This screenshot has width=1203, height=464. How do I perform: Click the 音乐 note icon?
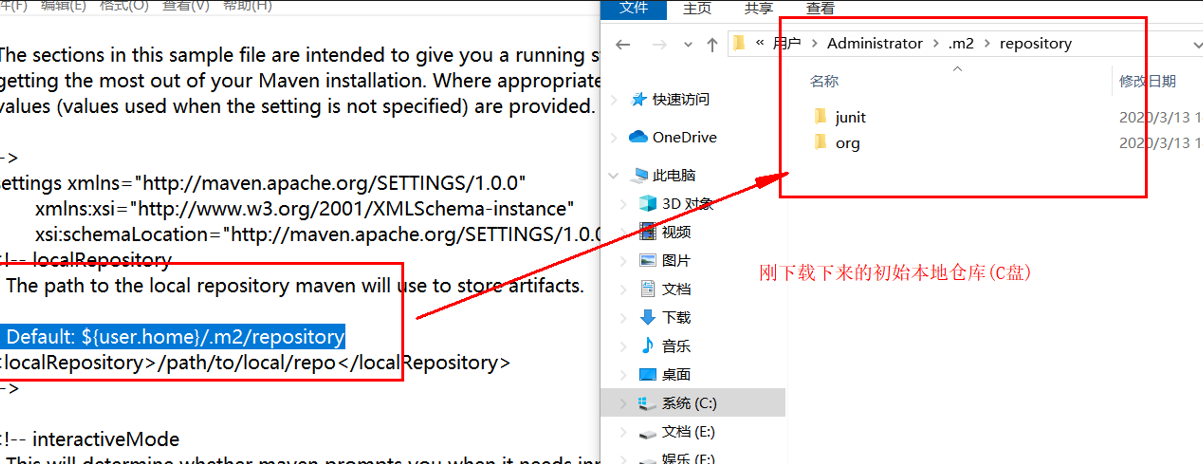(x=648, y=346)
